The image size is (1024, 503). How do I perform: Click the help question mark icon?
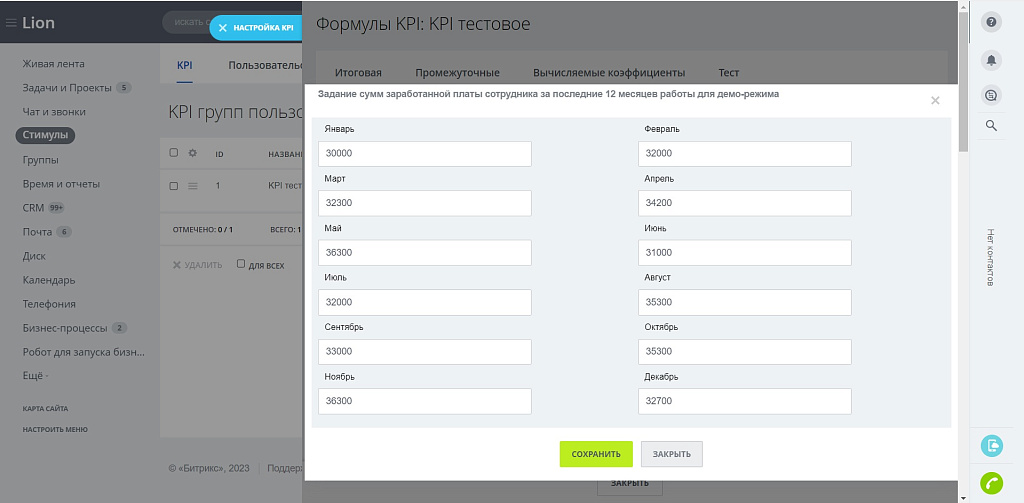point(991,22)
